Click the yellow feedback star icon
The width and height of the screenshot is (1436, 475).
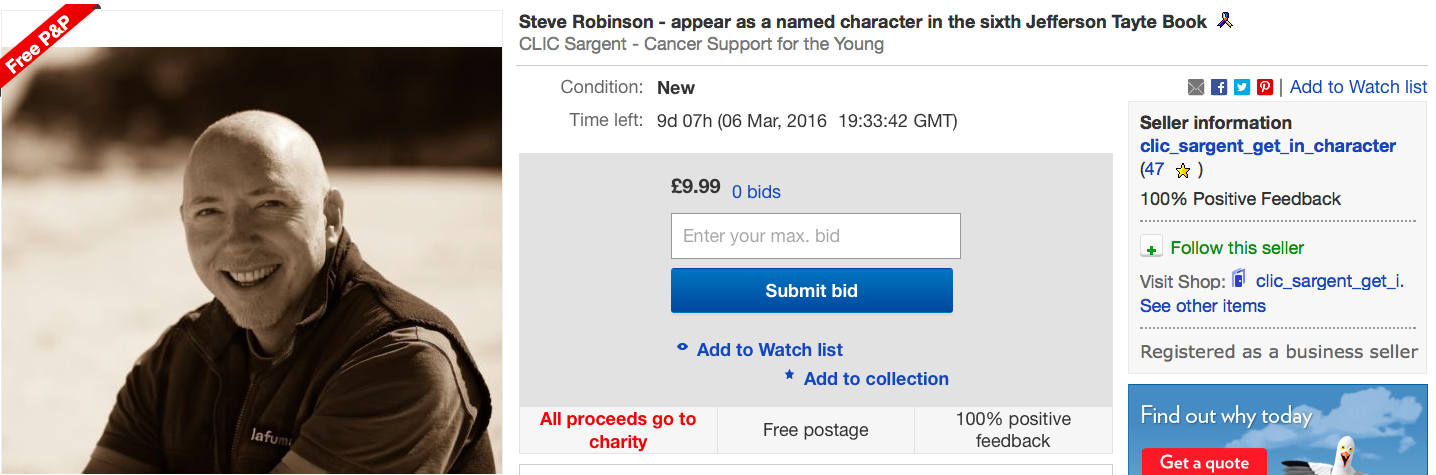[x=1182, y=171]
